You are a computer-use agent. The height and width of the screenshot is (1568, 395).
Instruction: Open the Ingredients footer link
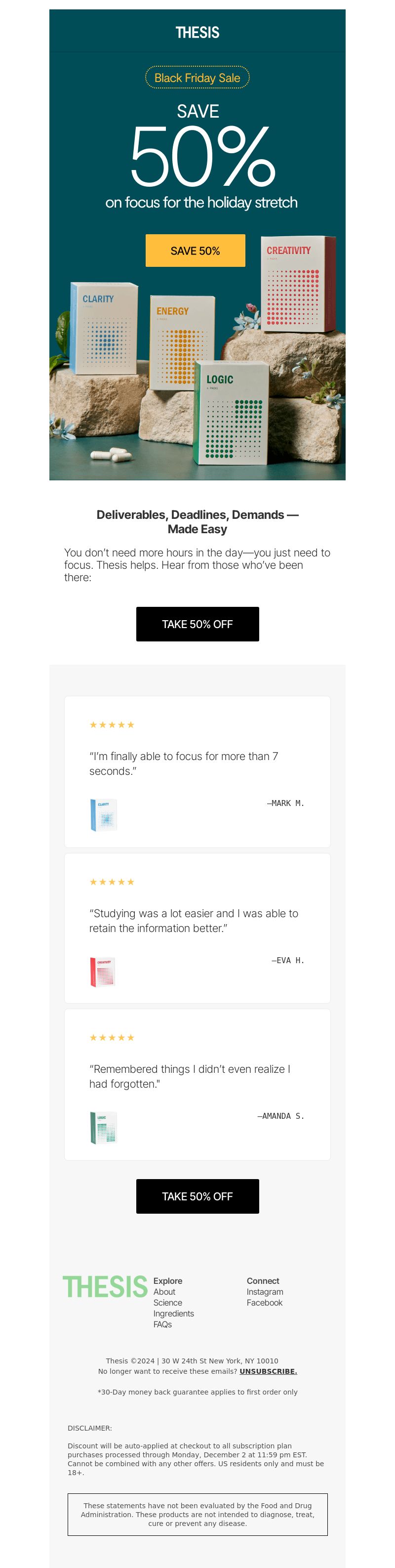tap(173, 1314)
